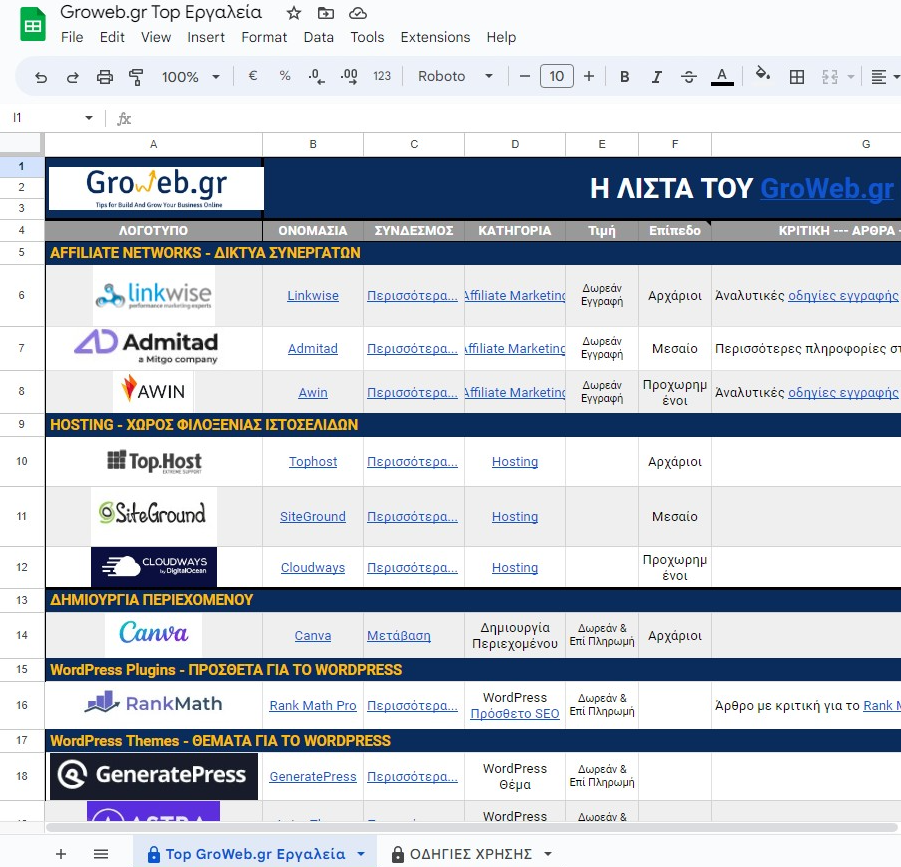Open fill color bucket picker

763,75
